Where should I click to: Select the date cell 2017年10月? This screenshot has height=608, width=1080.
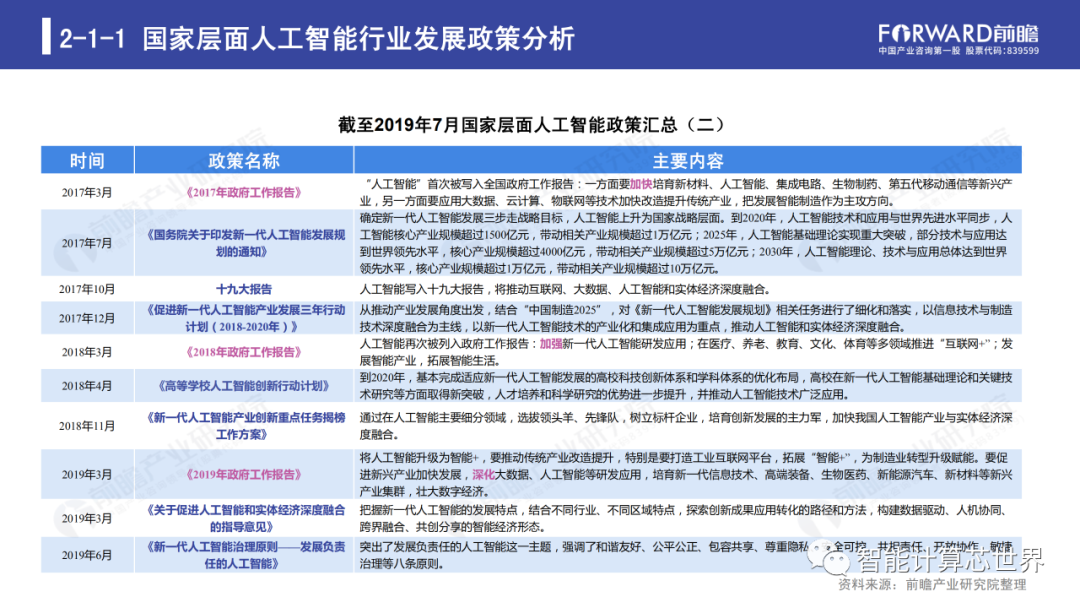[x=87, y=289]
